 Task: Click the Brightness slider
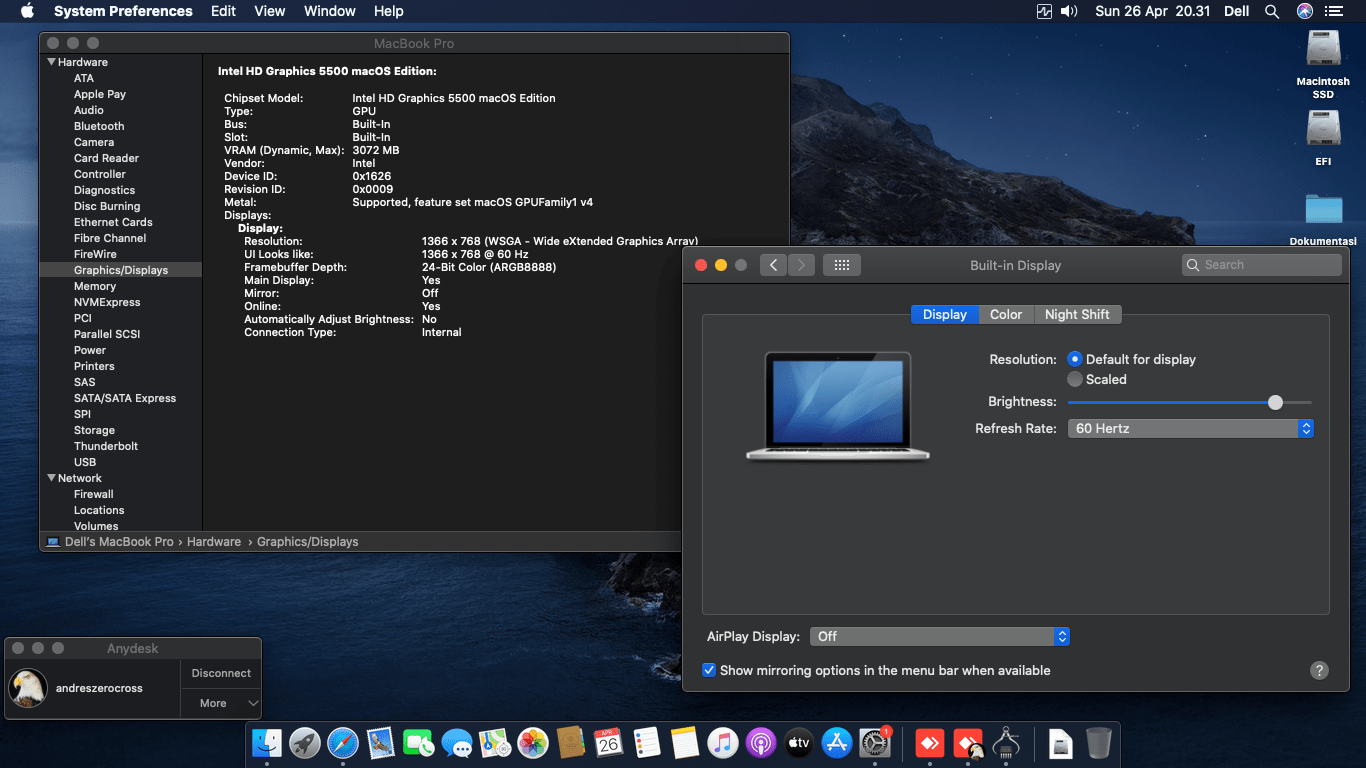click(x=1190, y=402)
